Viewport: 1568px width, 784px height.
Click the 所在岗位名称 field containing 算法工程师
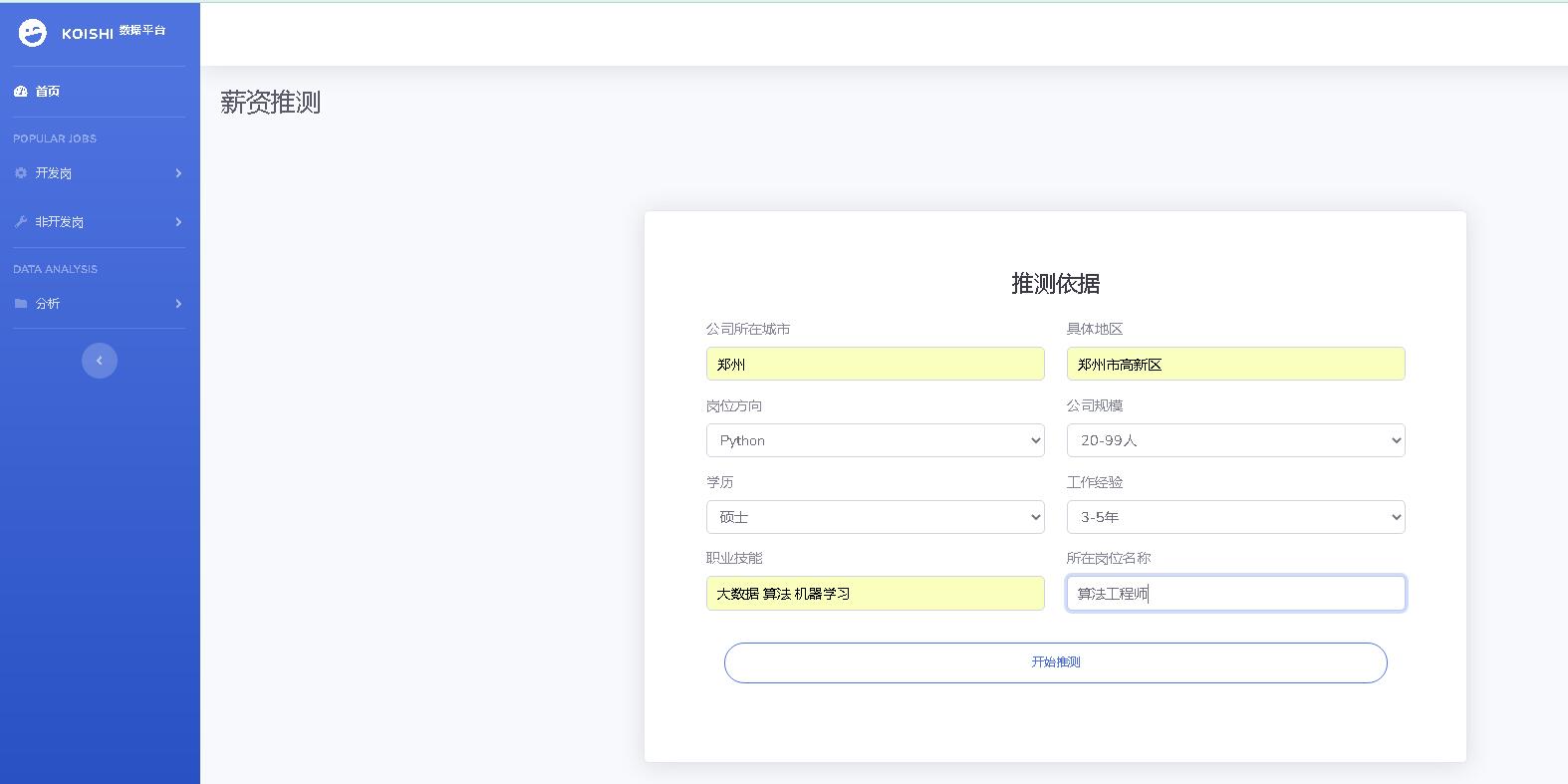(x=1236, y=593)
